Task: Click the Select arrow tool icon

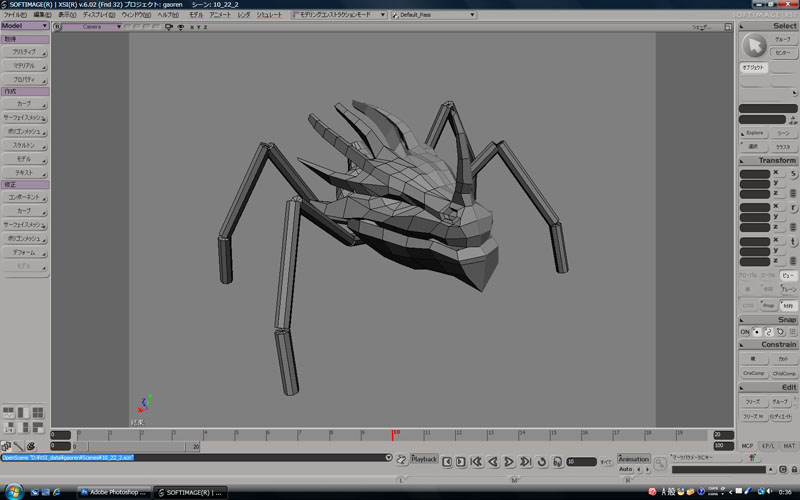Action: pos(755,46)
